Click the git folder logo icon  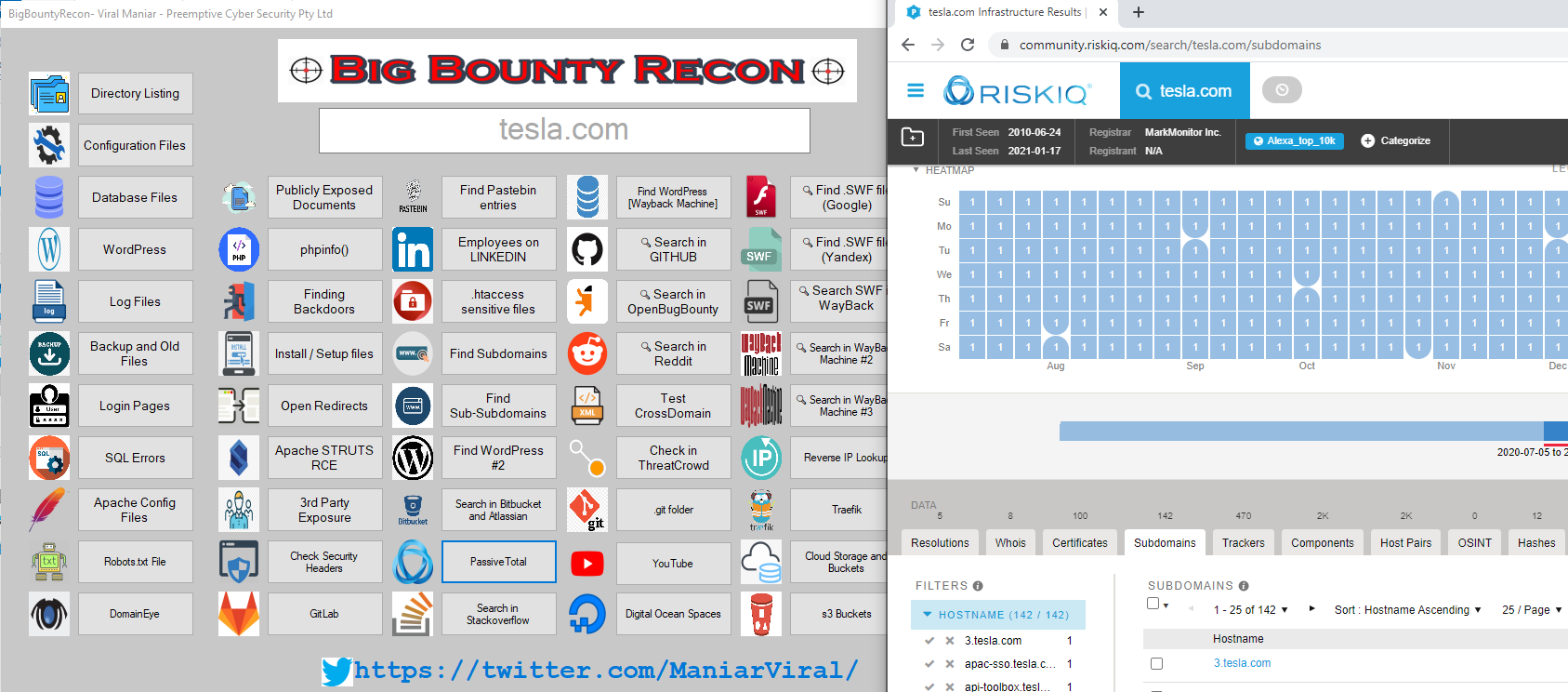coord(587,510)
